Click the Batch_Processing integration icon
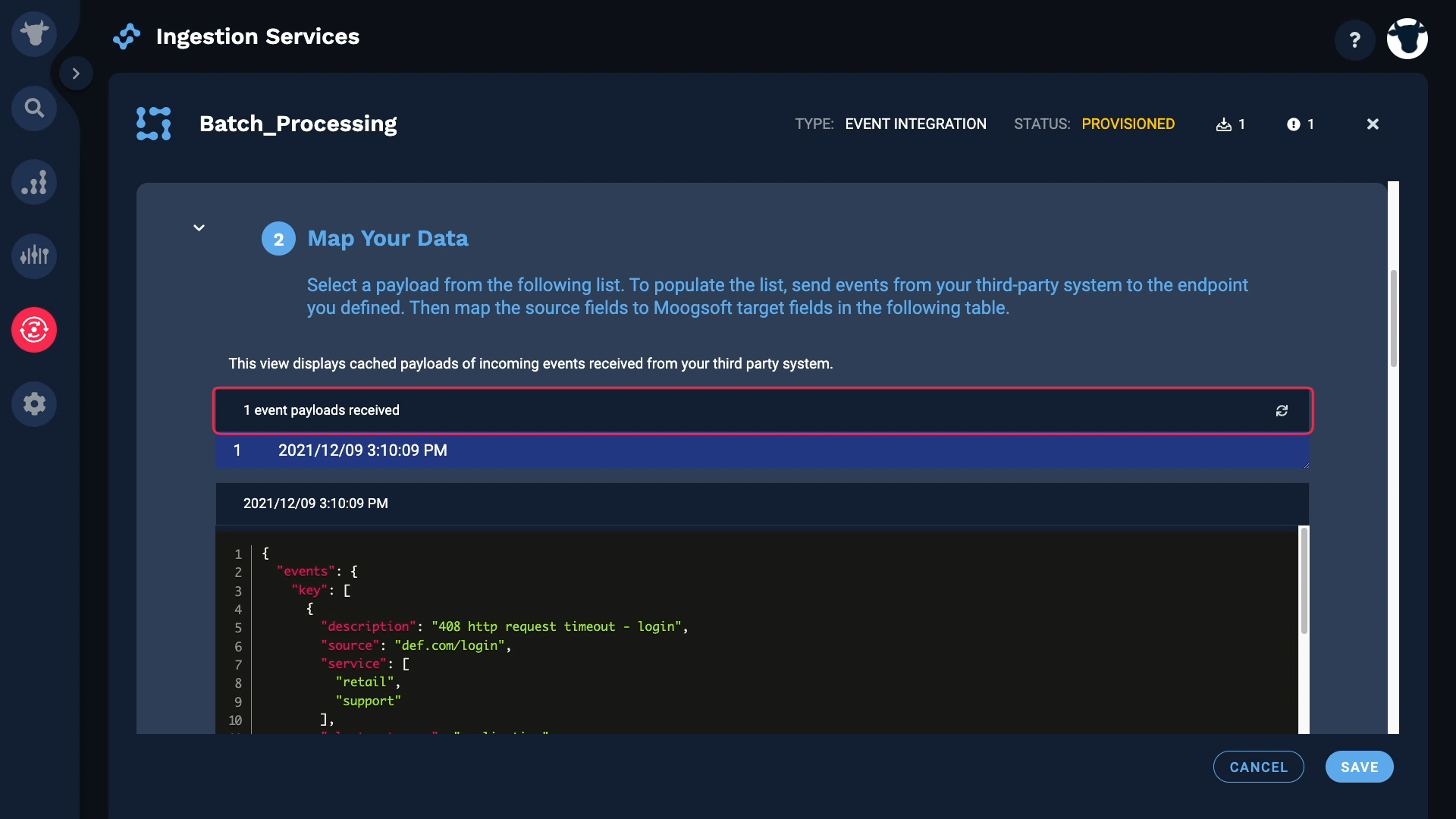 [154, 124]
